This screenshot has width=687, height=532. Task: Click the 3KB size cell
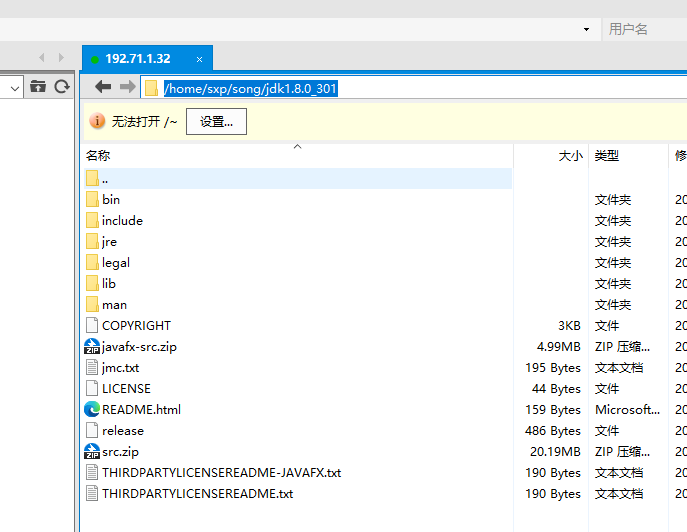click(x=569, y=326)
